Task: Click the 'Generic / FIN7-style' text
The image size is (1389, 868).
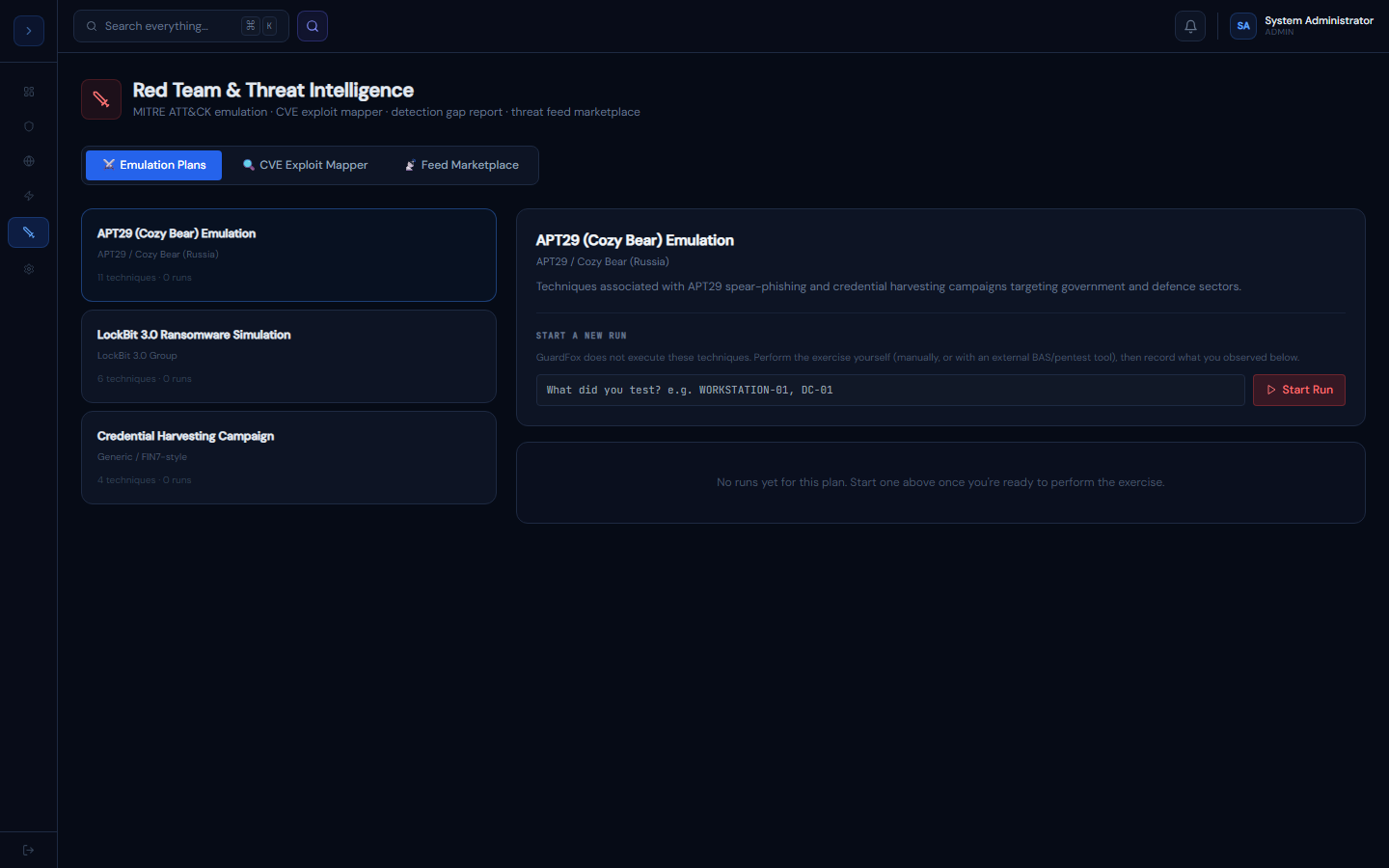Action: 142,457
